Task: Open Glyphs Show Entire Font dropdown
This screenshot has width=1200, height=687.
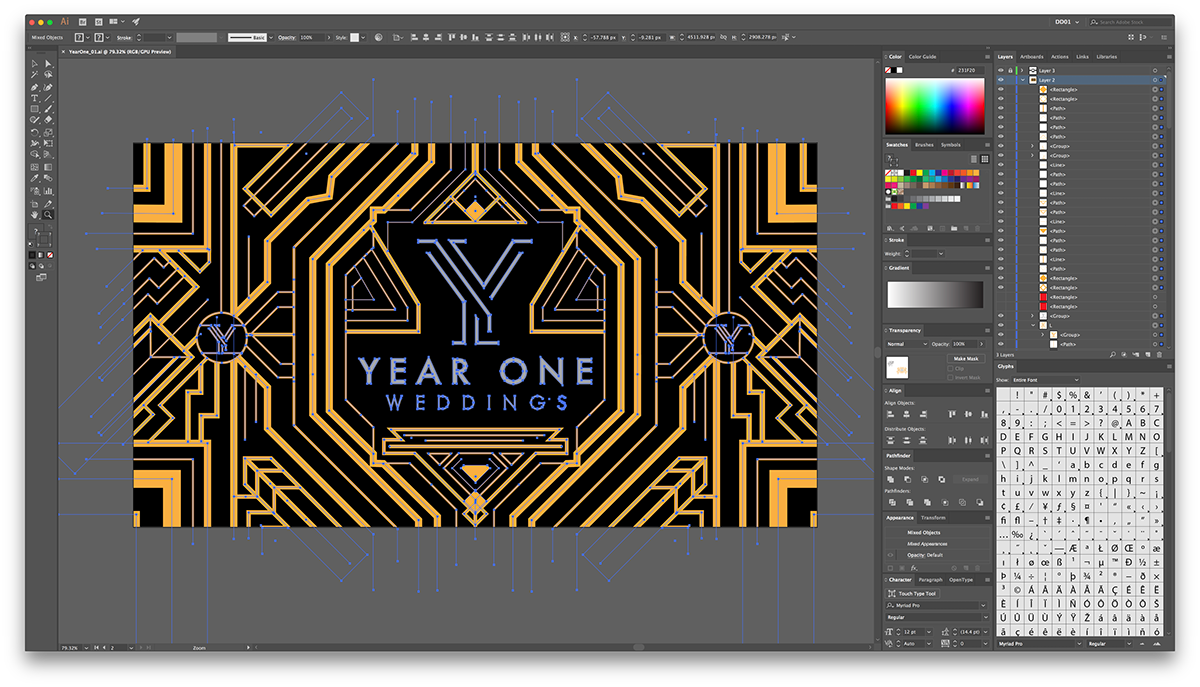Action: tap(1045, 380)
